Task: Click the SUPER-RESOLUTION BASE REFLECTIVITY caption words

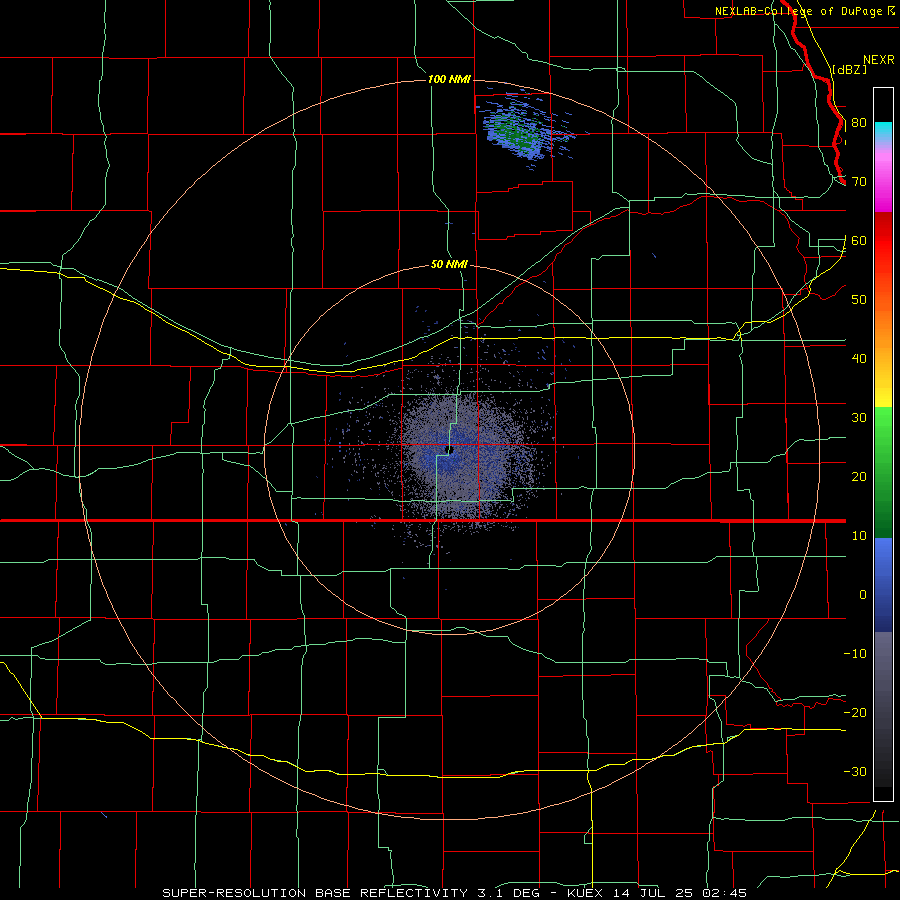Action: pos(315,893)
